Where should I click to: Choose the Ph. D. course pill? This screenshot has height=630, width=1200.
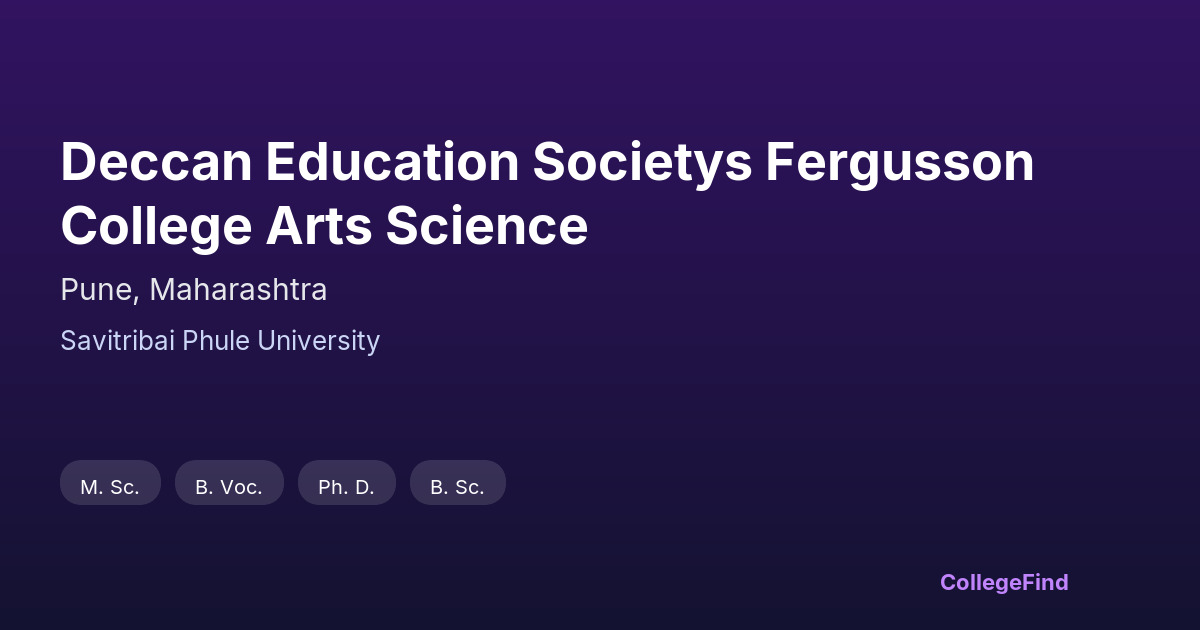(346, 487)
